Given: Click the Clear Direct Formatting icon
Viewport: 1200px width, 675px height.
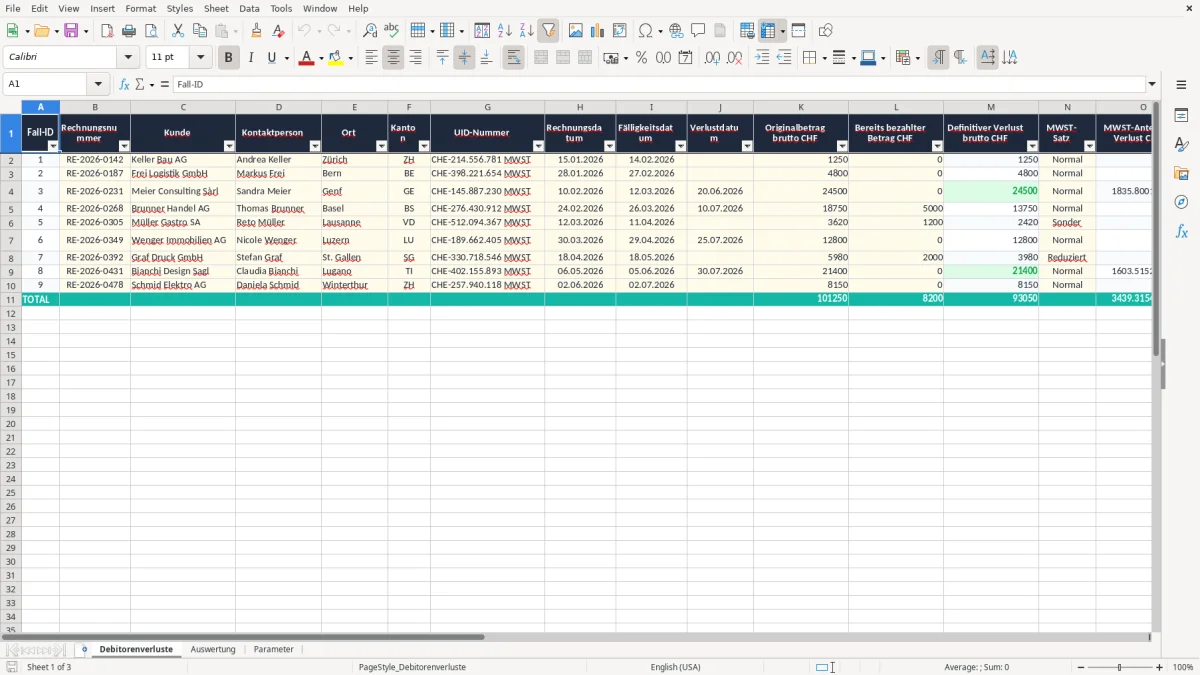Looking at the screenshot, I should [278, 31].
